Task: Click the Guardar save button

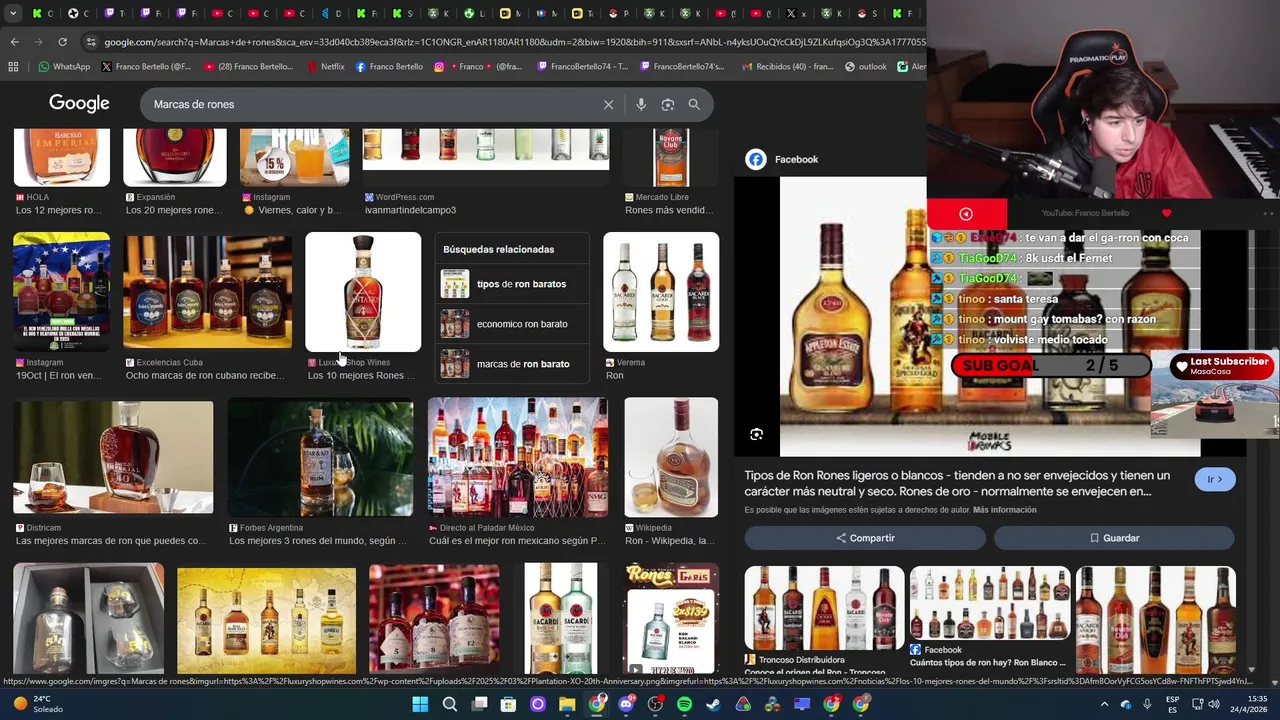Action: [1114, 538]
